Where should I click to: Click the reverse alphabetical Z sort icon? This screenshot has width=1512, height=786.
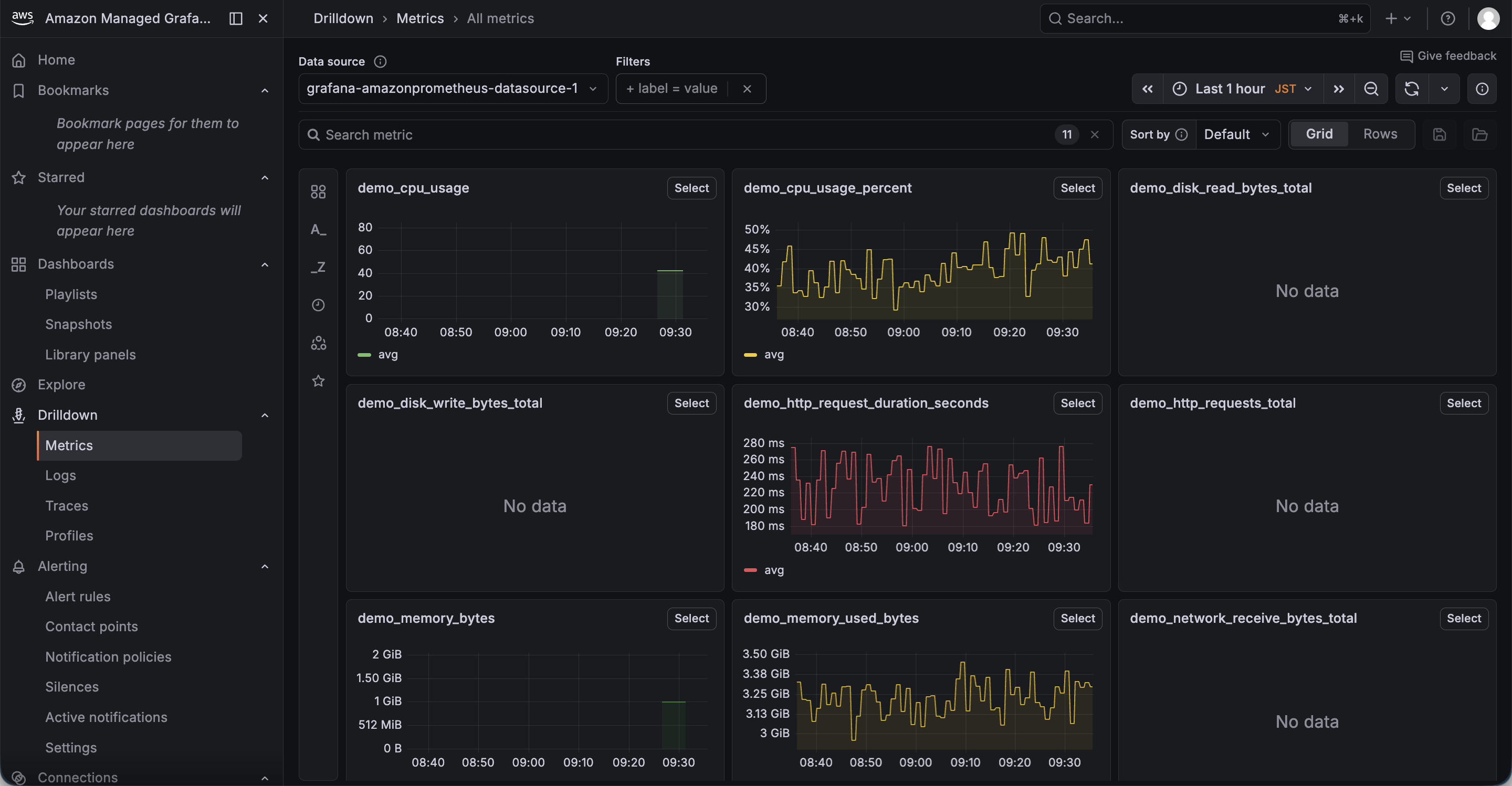tap(318, 268)
